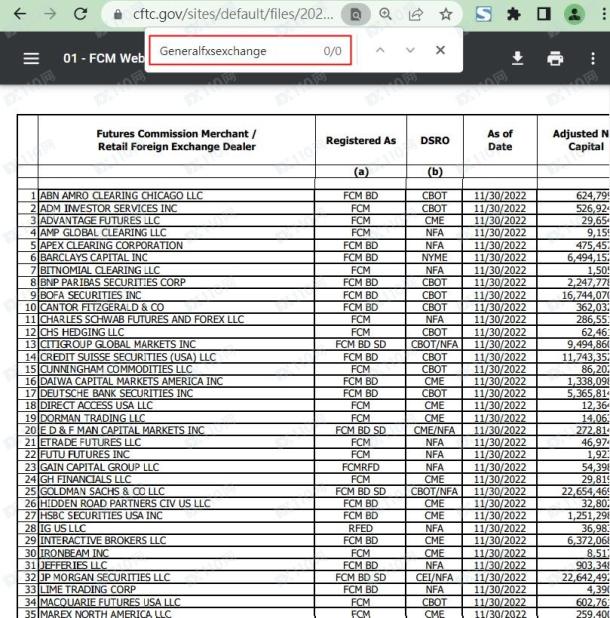
Task: Toggle the browser side panel icon
Action: pos(544,14)
